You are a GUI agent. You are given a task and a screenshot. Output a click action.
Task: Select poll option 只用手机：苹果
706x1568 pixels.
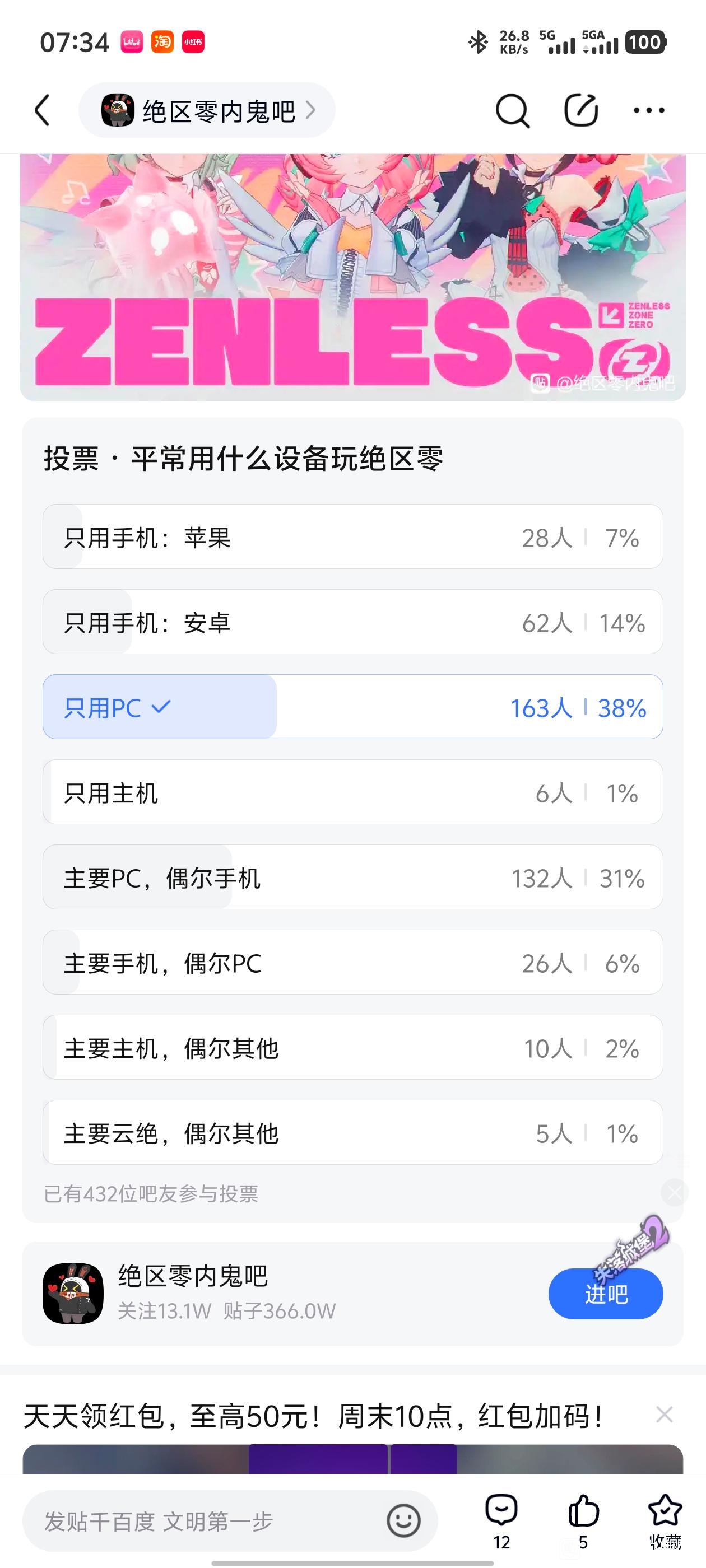[352, 537]
